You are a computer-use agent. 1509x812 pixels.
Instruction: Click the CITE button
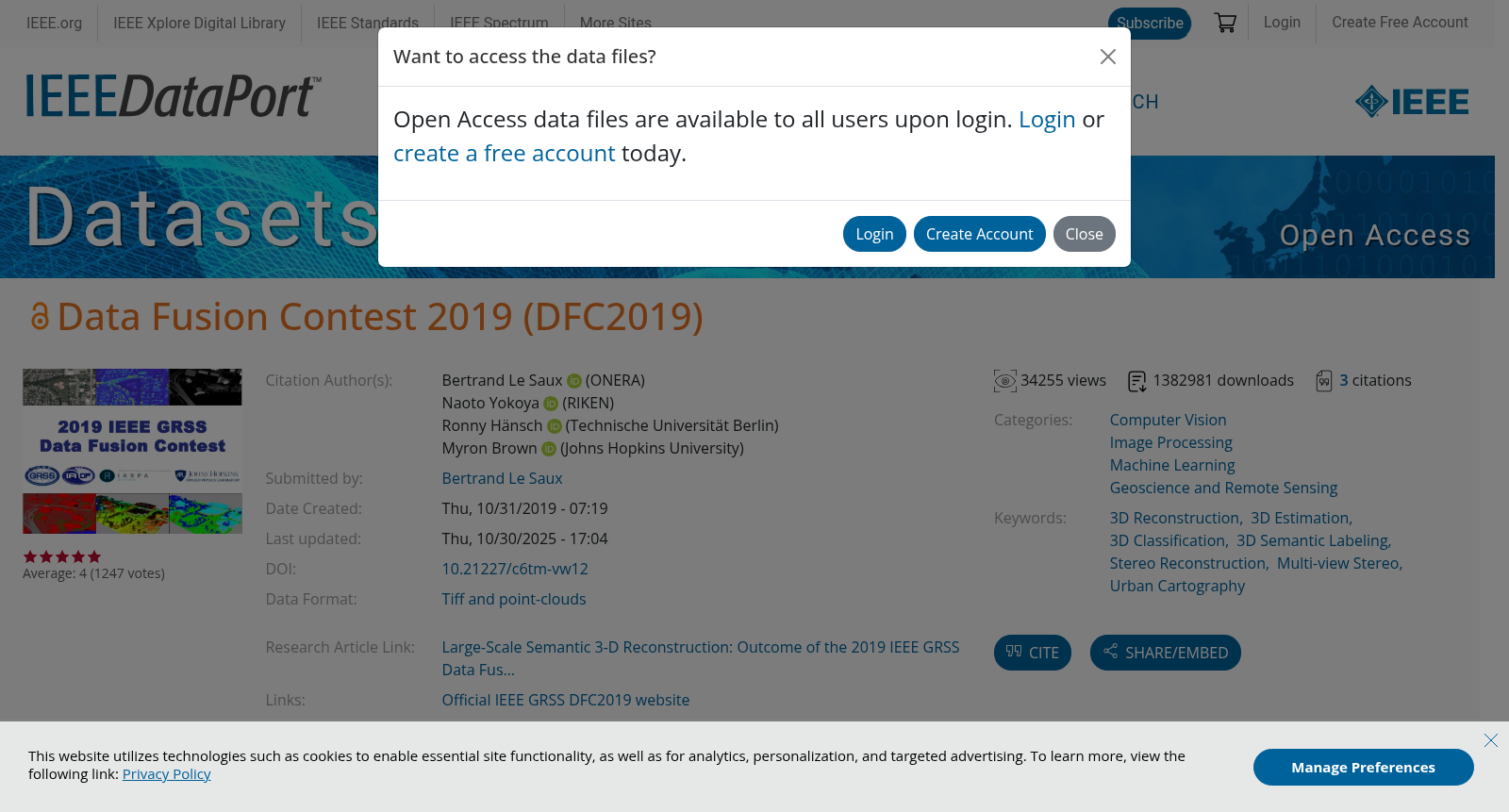tap(1032, 653)
